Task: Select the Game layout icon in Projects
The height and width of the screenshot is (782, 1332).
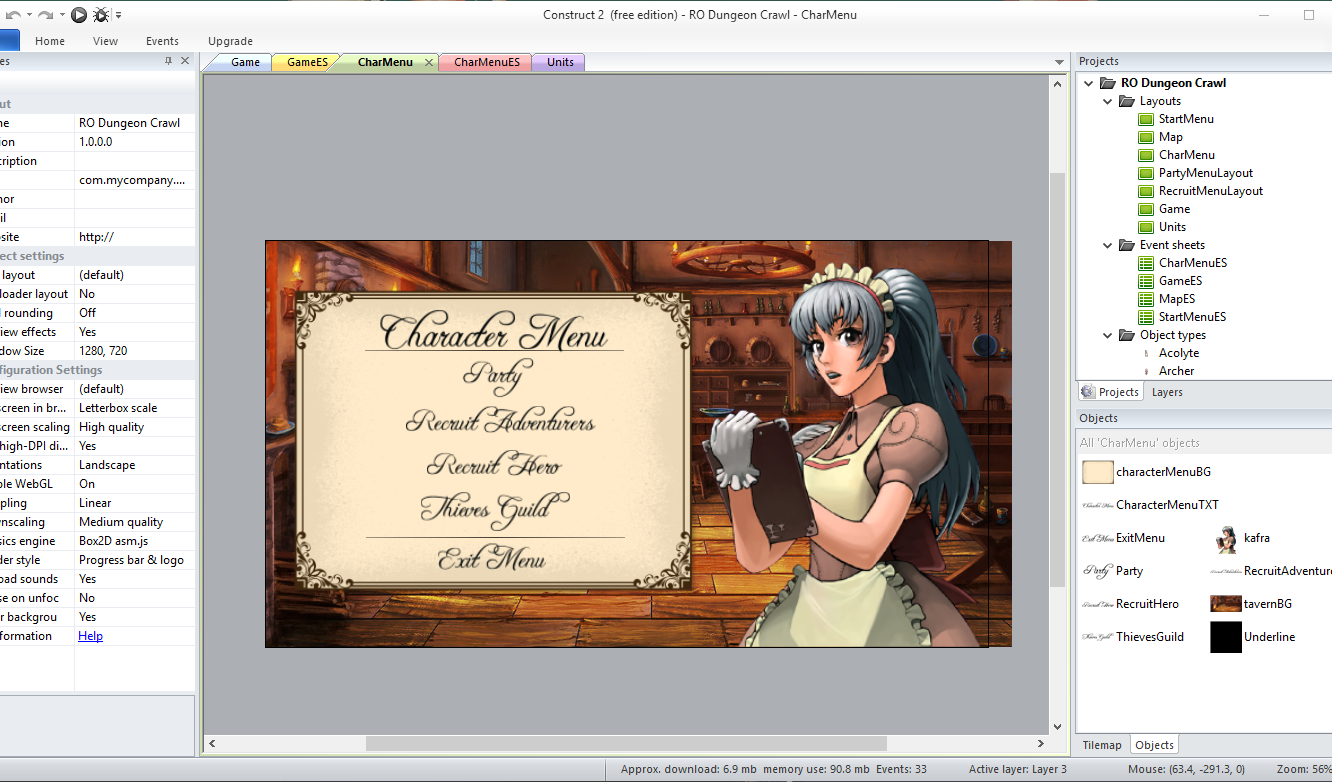Action: [1146, 209]
